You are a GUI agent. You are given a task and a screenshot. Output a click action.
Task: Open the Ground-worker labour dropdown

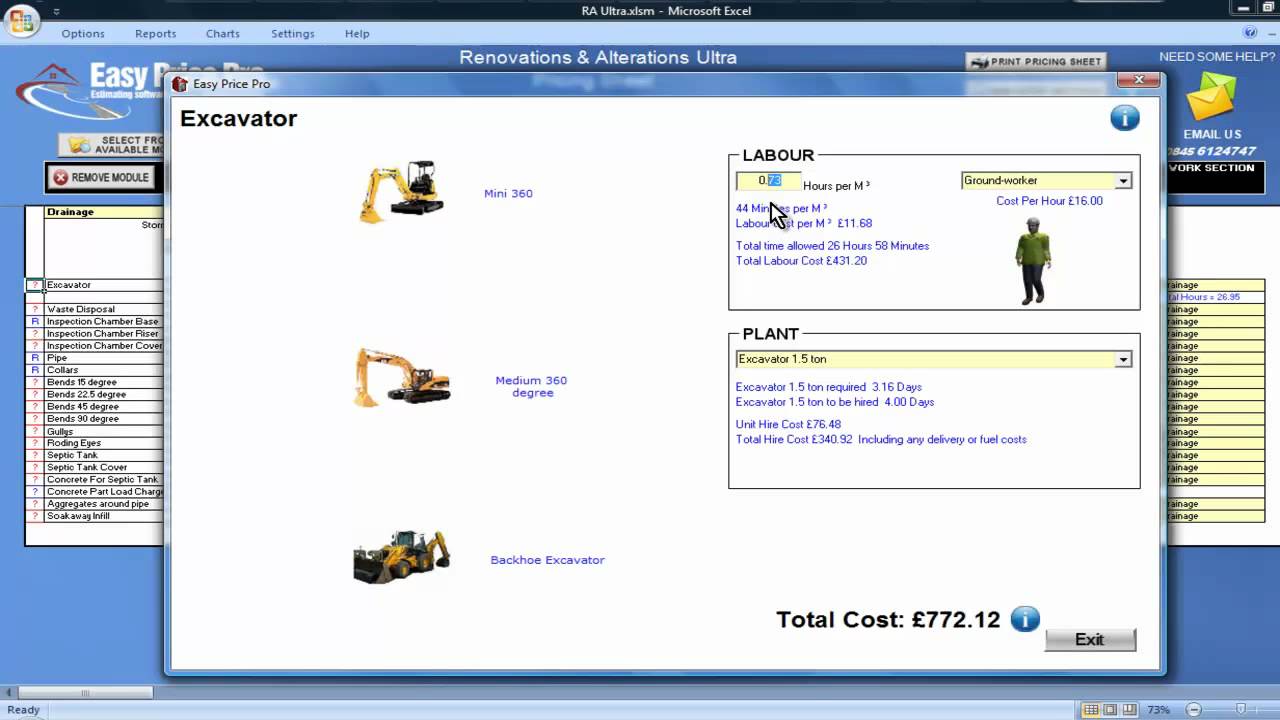pyautogui.click(x=1123, y=181)
